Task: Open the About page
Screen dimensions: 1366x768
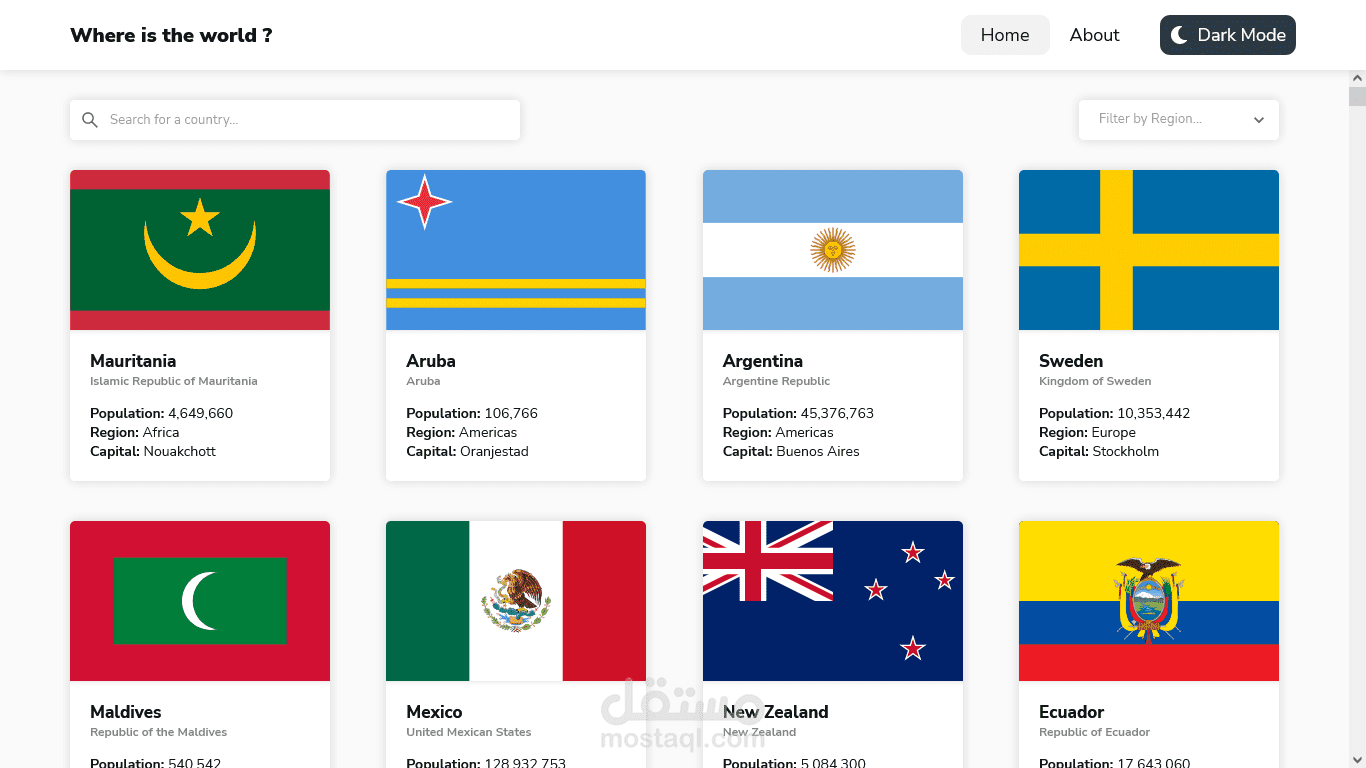Action: coord(1094,34)
